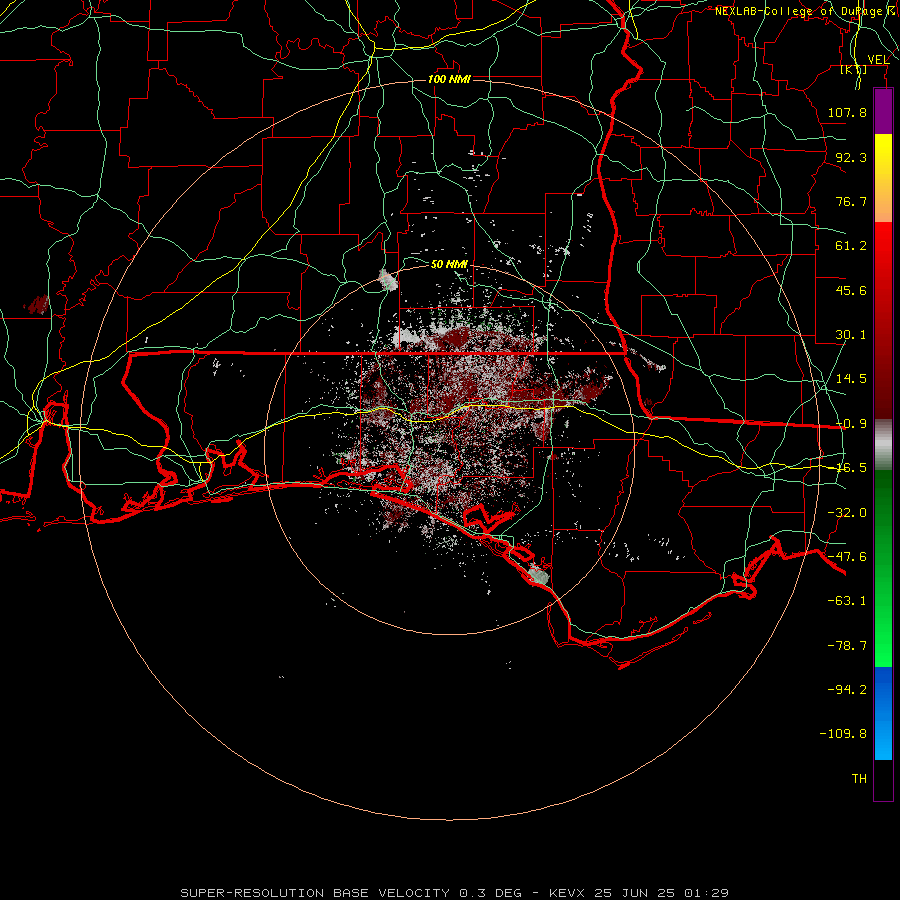
Task: Click the -32.0 velocity scale value
Action: coord(847,513)
